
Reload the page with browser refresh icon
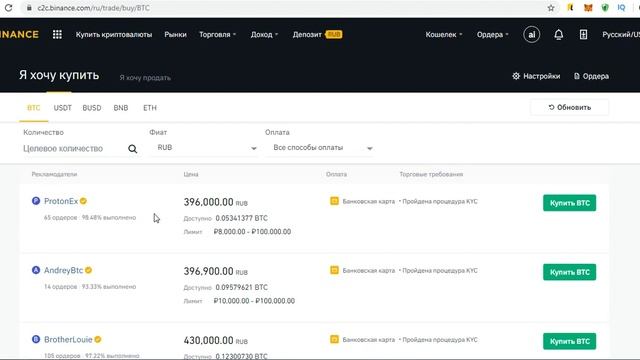(8, 8)
